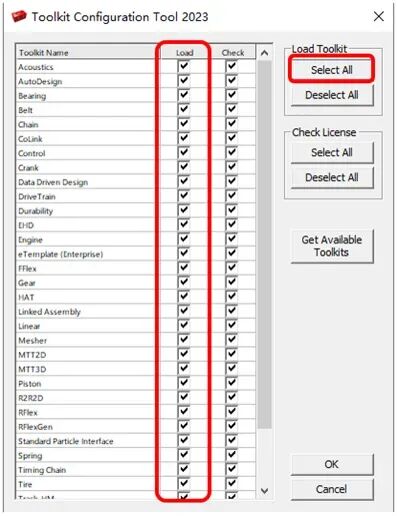397x516 pixels.
Task: Toggle Load checkbox for Bearing
Action: pos(184,95)
